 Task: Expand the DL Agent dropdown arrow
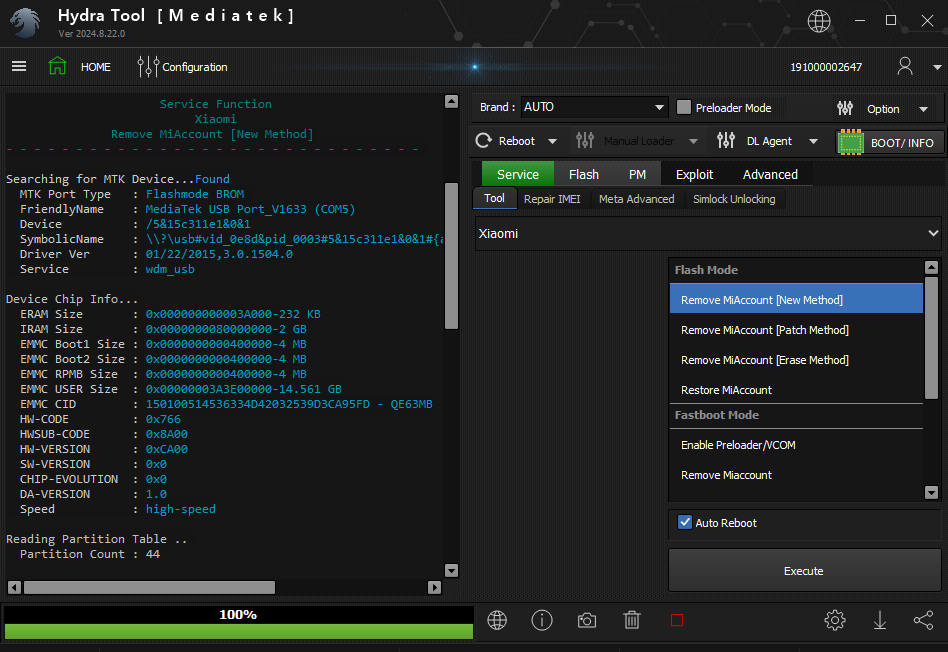tap(813, 142)
